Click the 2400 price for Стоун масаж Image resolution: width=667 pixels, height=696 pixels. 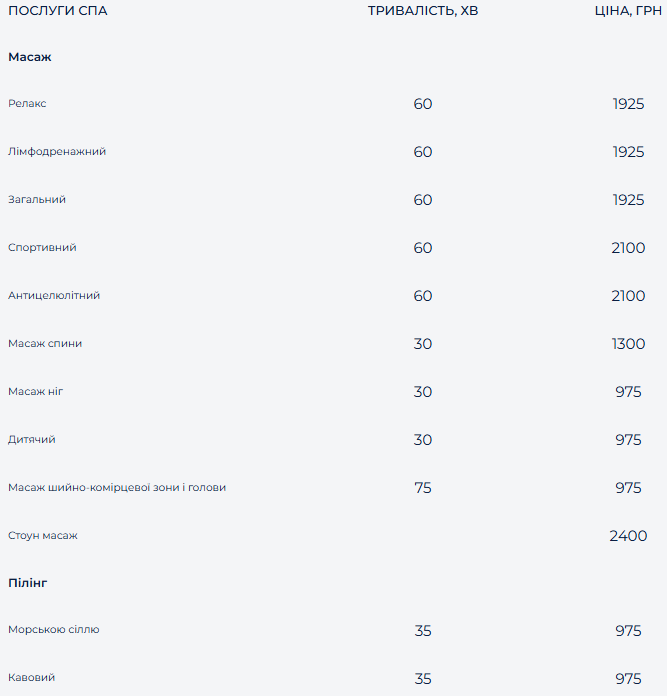pos(628,536)
